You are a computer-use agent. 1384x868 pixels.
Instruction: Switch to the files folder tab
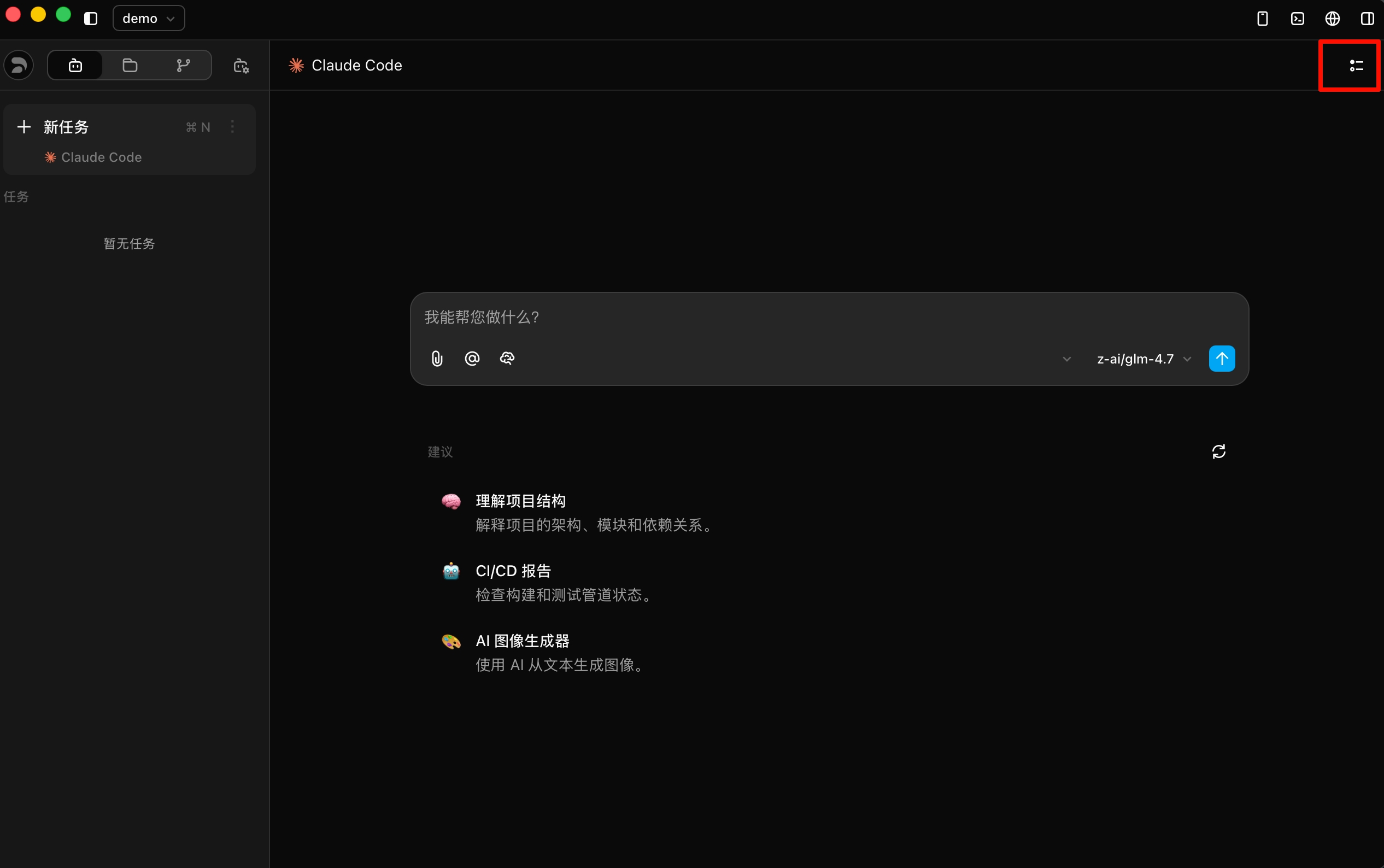(x=130, y=66)
